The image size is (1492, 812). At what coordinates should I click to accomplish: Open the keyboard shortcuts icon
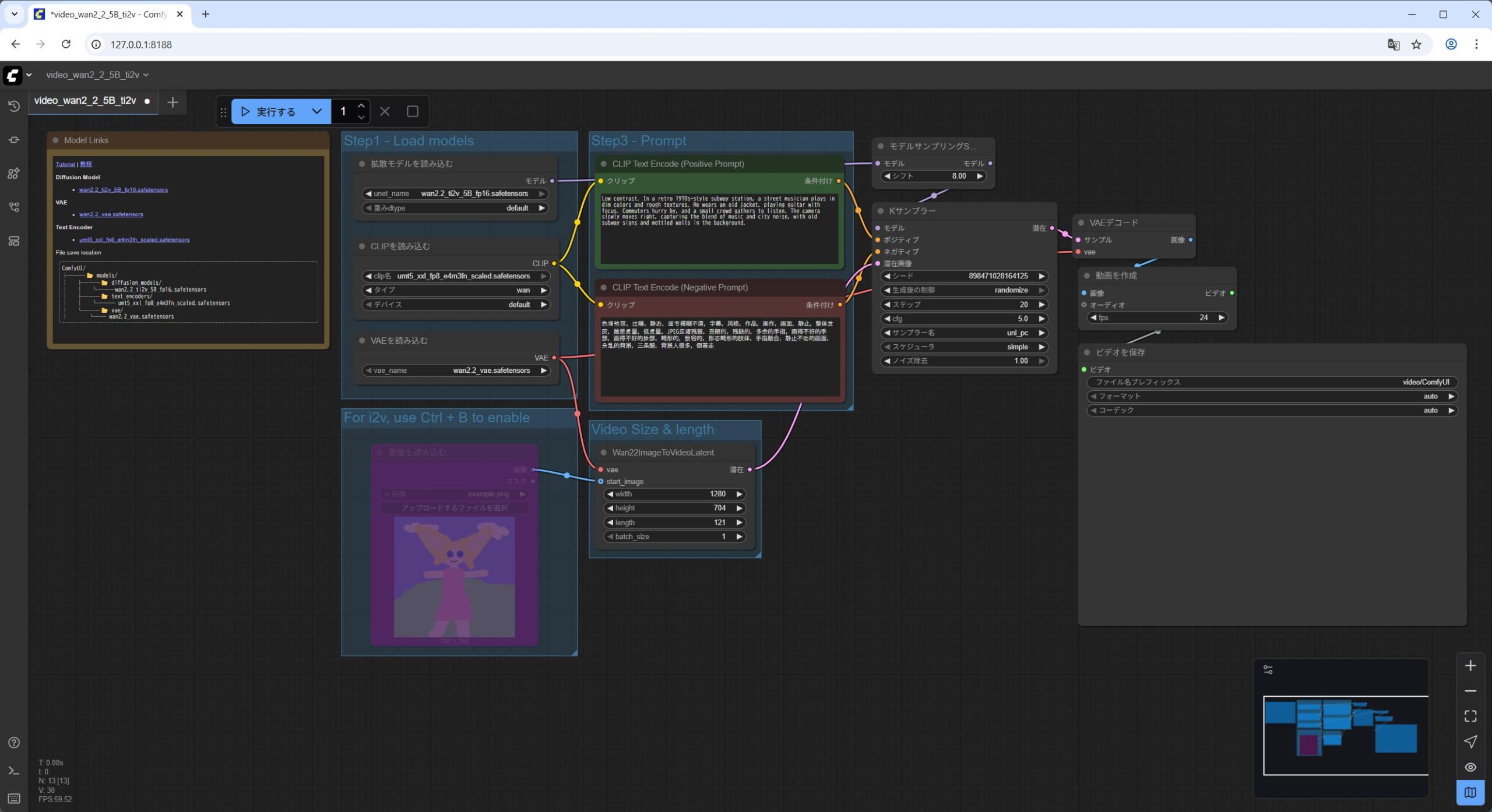tap(14, 798)
